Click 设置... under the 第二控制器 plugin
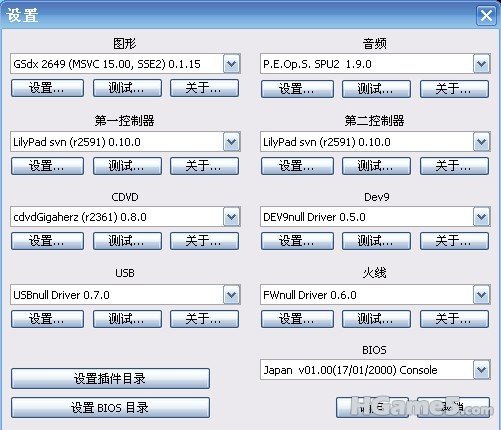501x430 pixels. (x=297, y=166)
